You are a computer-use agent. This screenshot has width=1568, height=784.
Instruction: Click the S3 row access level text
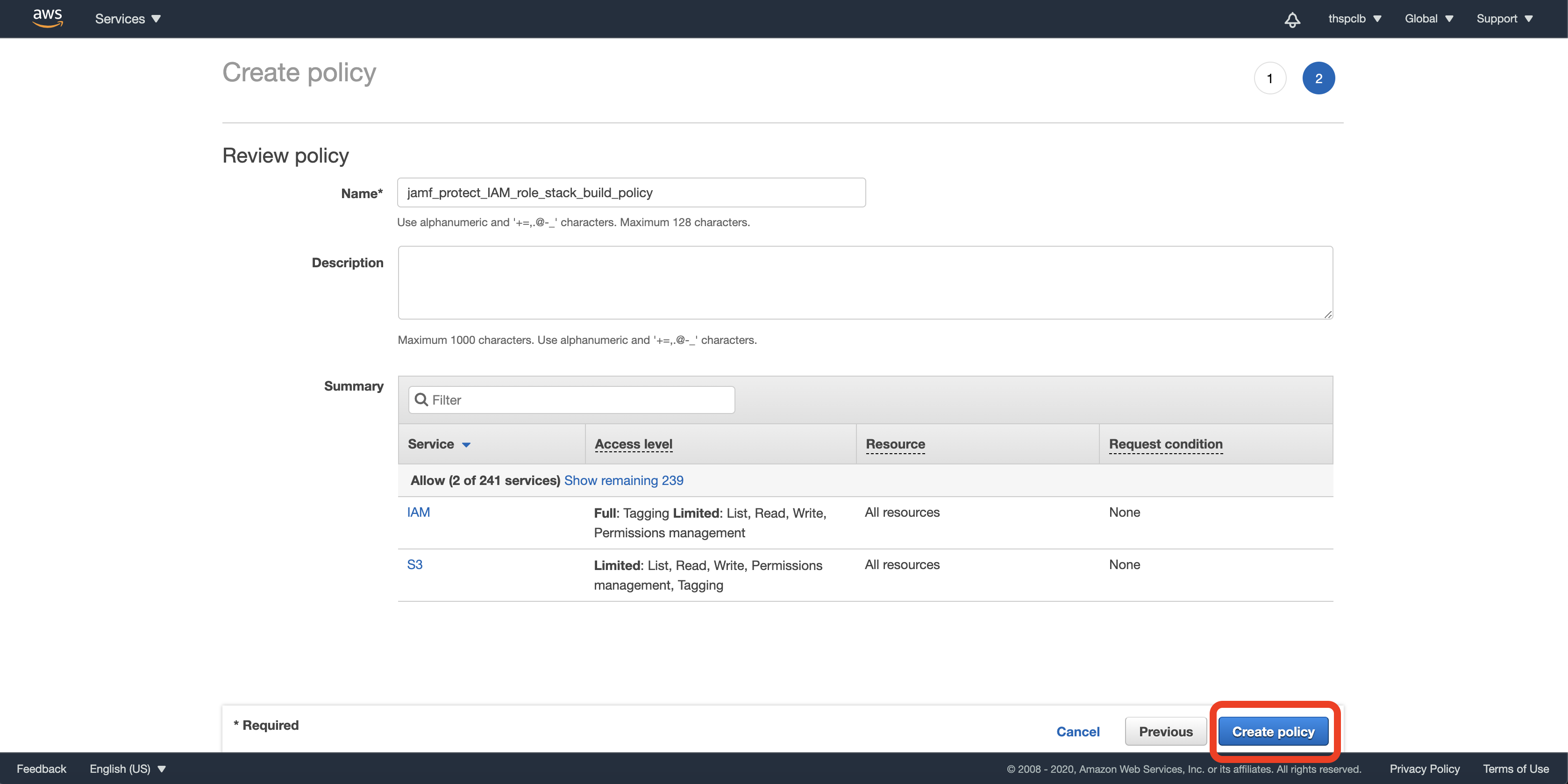coord(708,575)
